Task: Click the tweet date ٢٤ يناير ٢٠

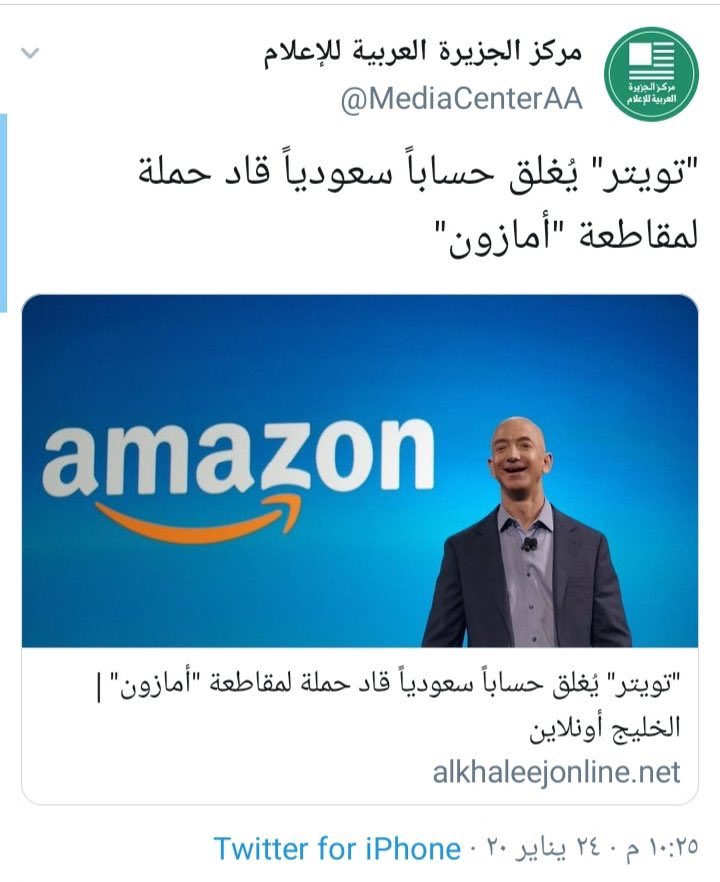Action: pos(547,848)
